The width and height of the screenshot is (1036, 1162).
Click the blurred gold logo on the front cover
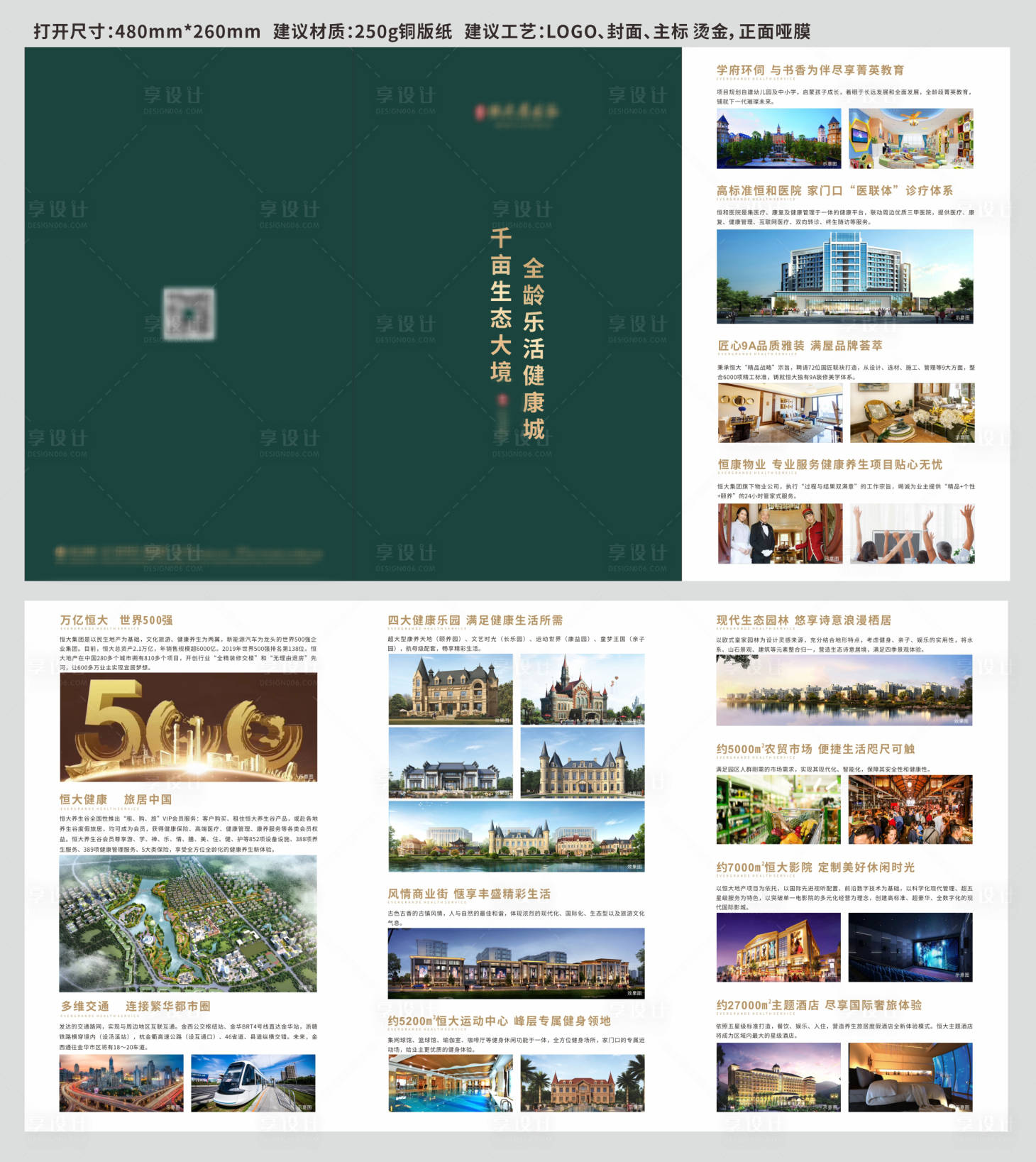(x=517, y=112)
